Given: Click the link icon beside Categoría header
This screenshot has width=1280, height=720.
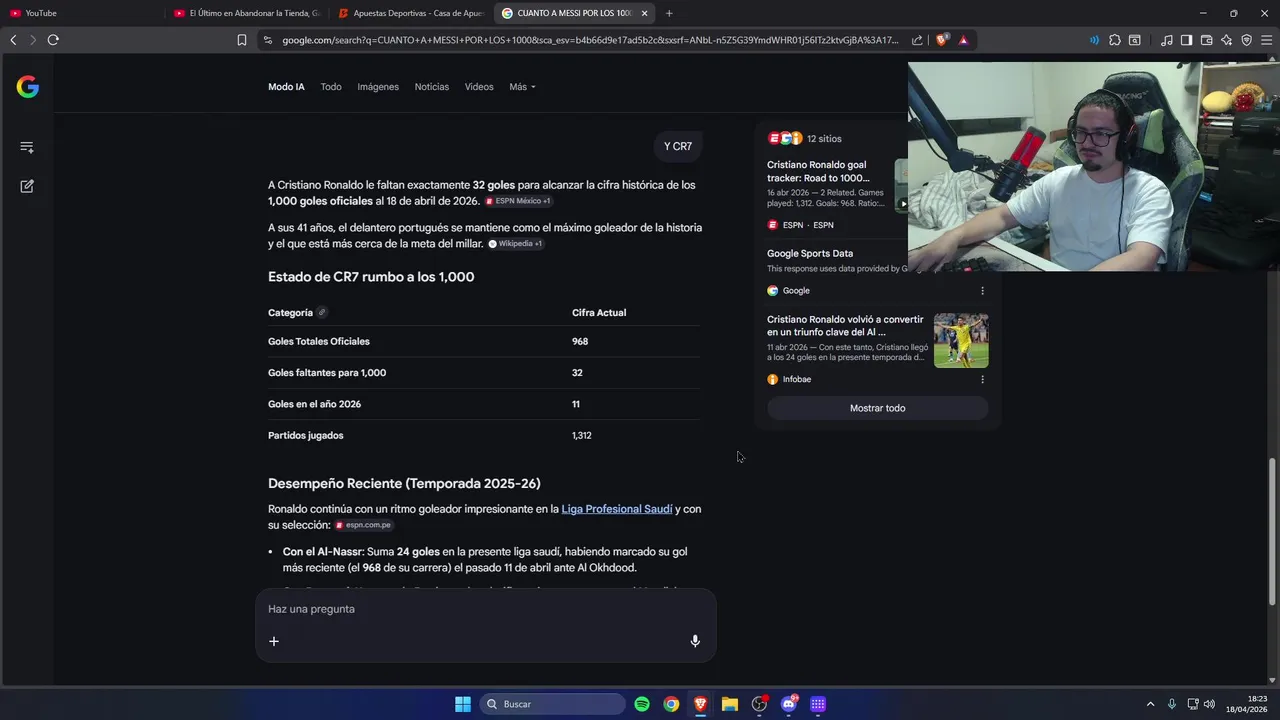Looking at the screenshot, I should 322,313.
